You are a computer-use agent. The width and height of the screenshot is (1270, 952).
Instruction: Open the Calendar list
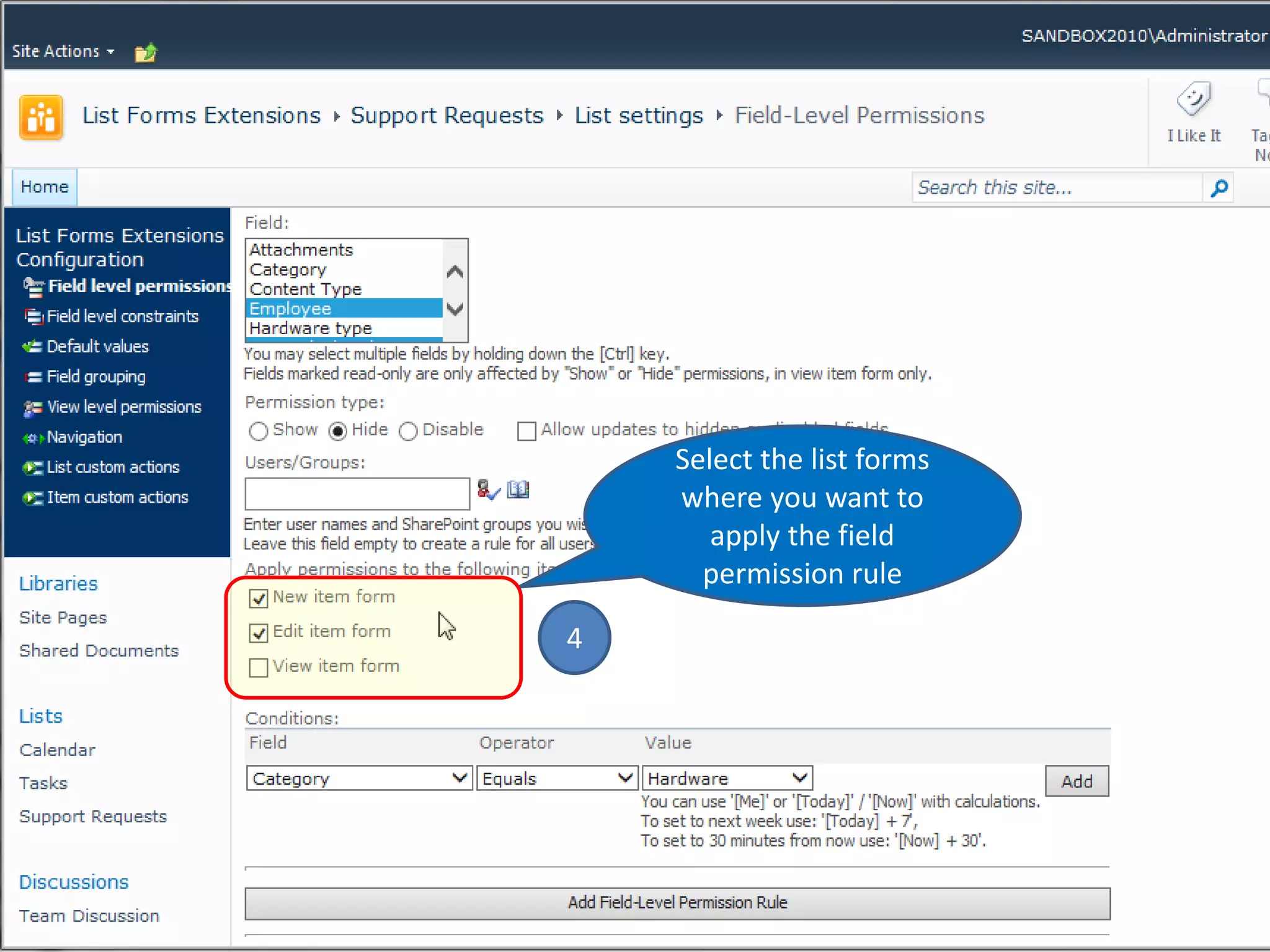58,751
